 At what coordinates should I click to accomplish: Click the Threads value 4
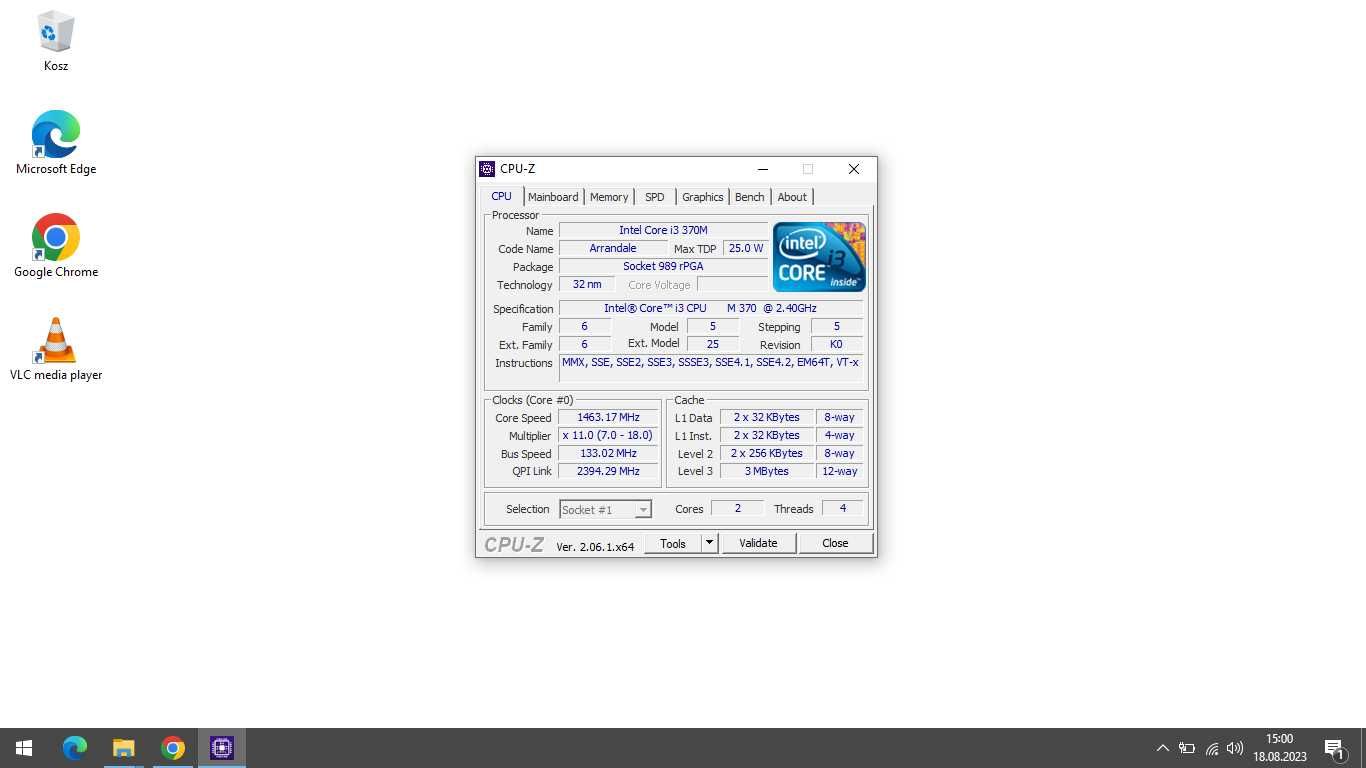[x=843, y=508]
